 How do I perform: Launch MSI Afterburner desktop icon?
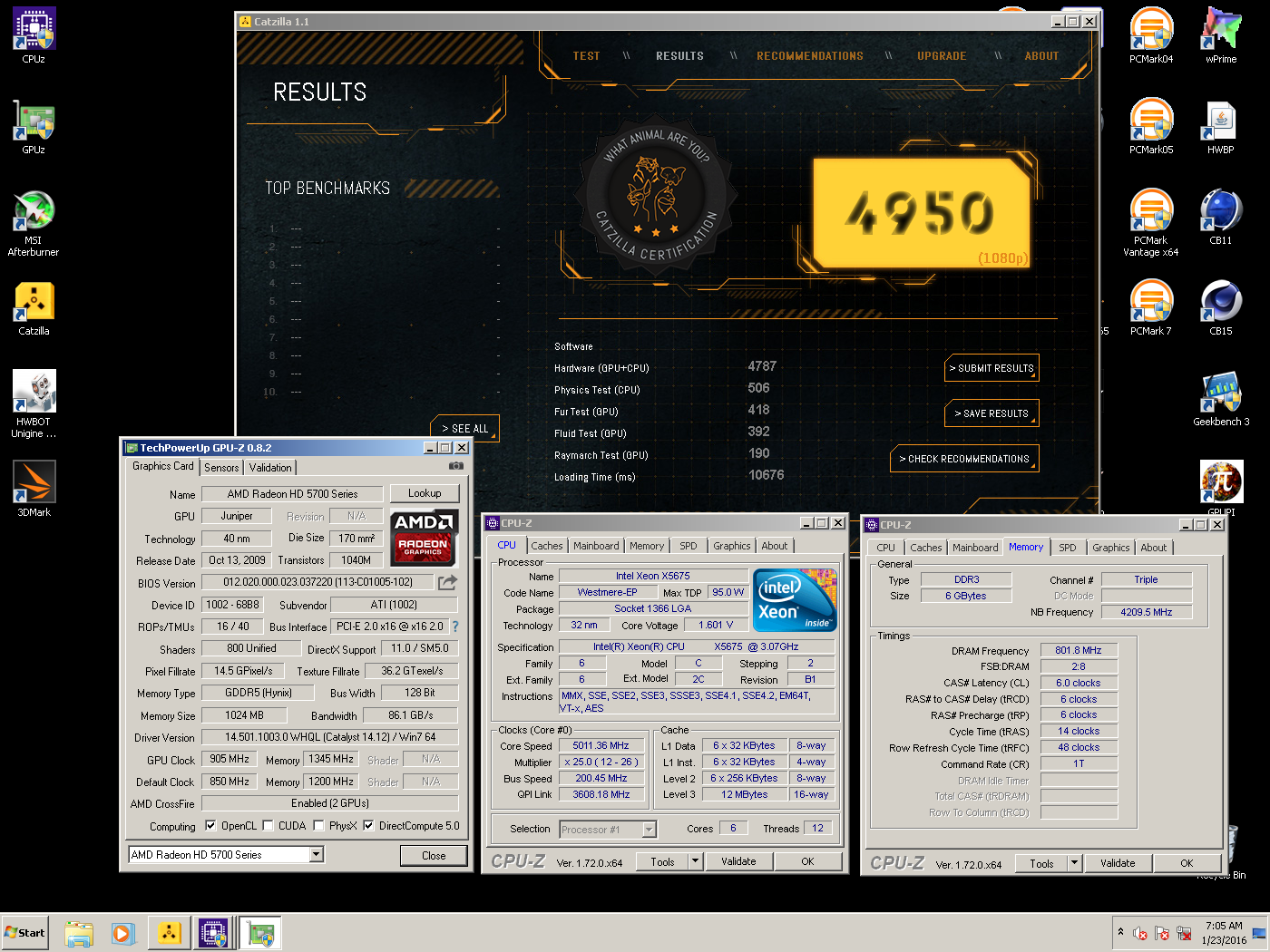click(34, 223)
